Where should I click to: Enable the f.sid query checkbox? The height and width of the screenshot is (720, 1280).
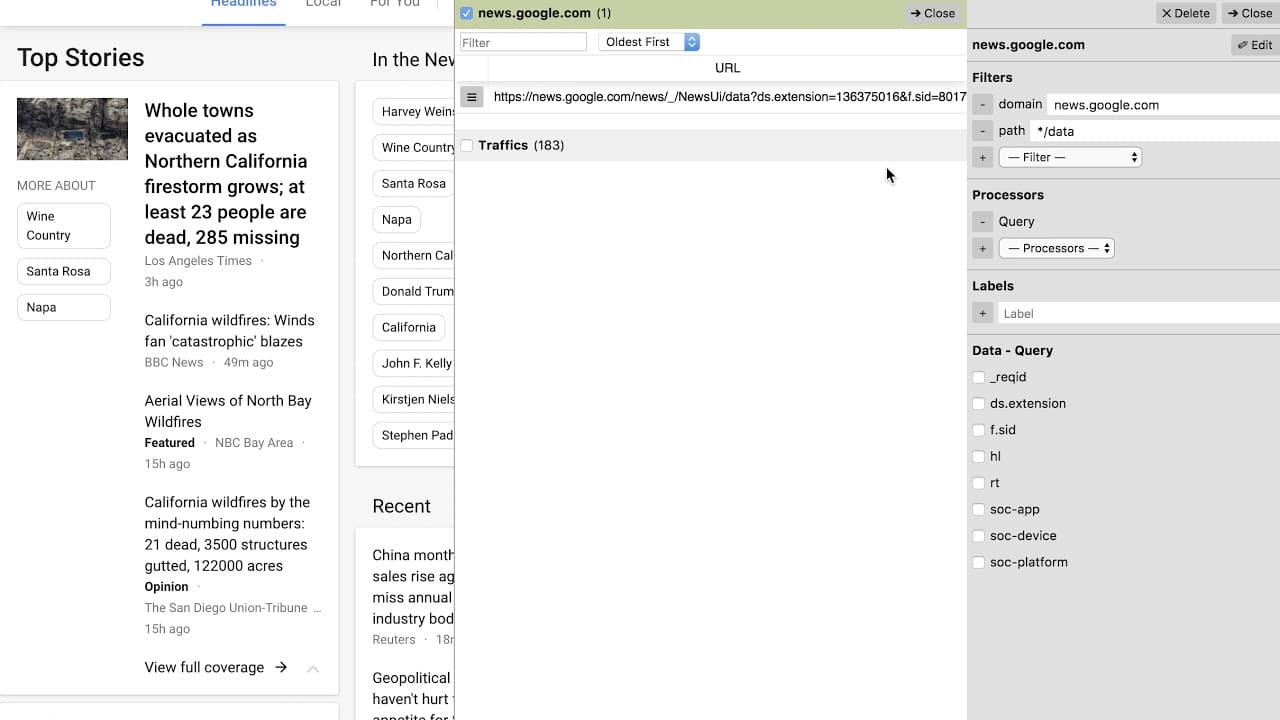979,430
